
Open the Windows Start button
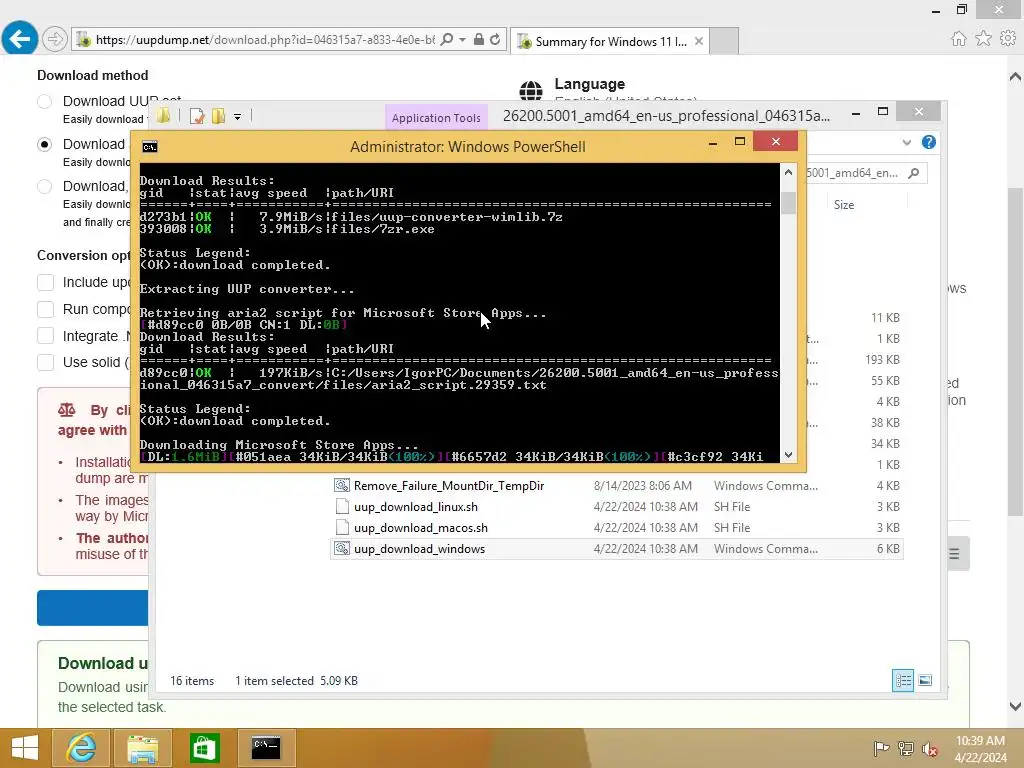tap(25, 748)
